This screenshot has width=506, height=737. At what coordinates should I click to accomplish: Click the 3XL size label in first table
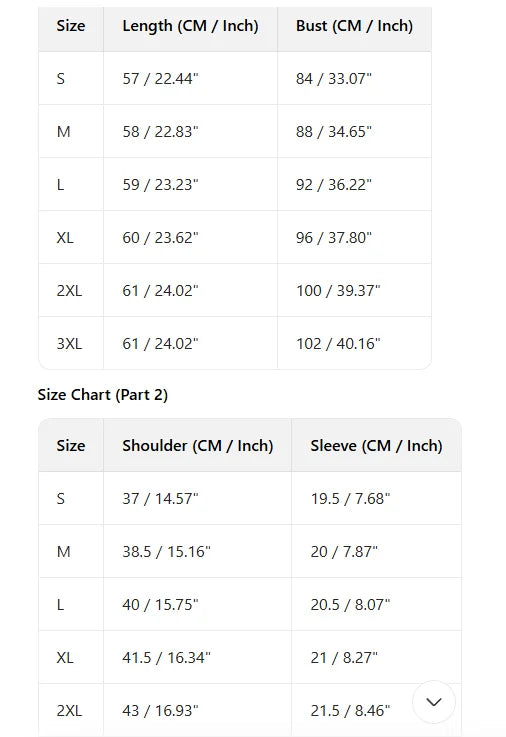[69, 344]
